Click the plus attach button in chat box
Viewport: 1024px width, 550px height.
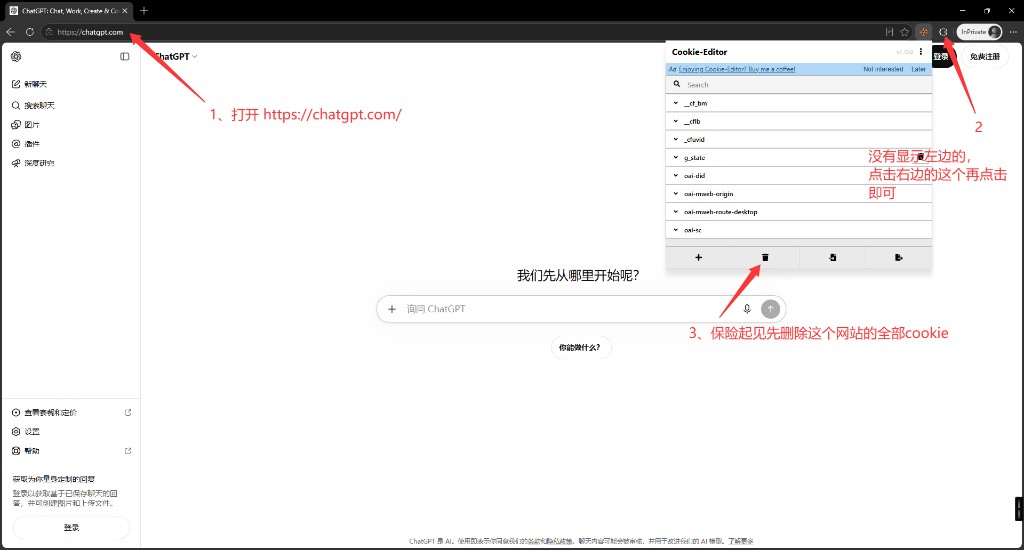coord(392,309)
